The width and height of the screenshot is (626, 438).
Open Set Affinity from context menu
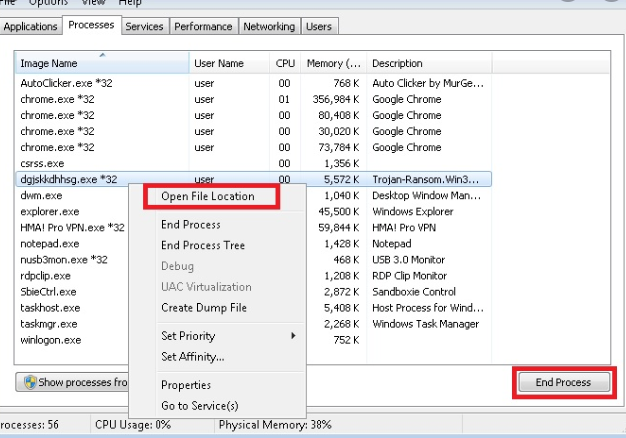pos(192,356)
